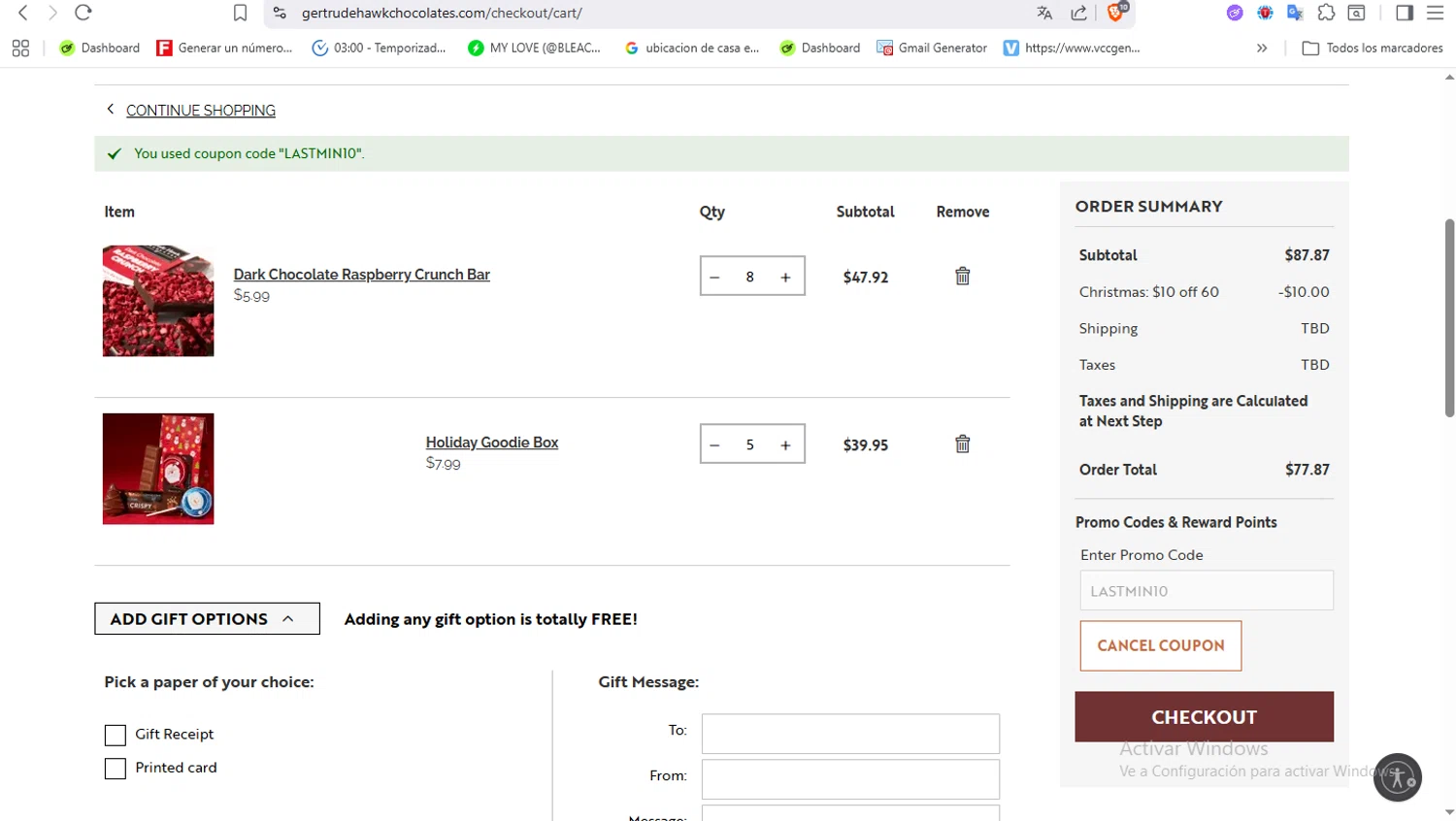Open Google Translate extension icon
The height and width of the screenshot is (821, 1456).
1295,13
